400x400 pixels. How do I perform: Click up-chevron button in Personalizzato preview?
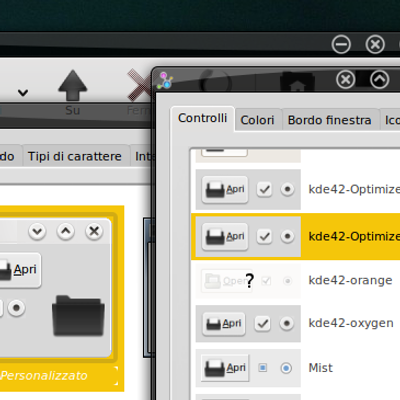pyautogui.click(x=66, y=231)
